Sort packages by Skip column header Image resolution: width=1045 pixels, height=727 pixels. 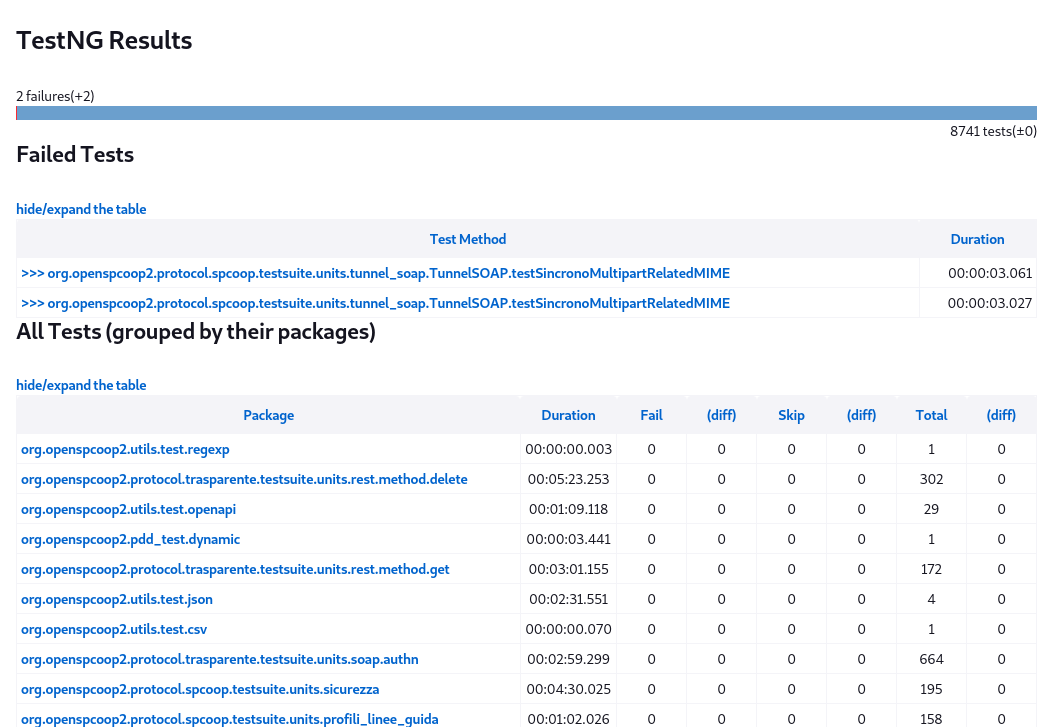pos(791,415)
